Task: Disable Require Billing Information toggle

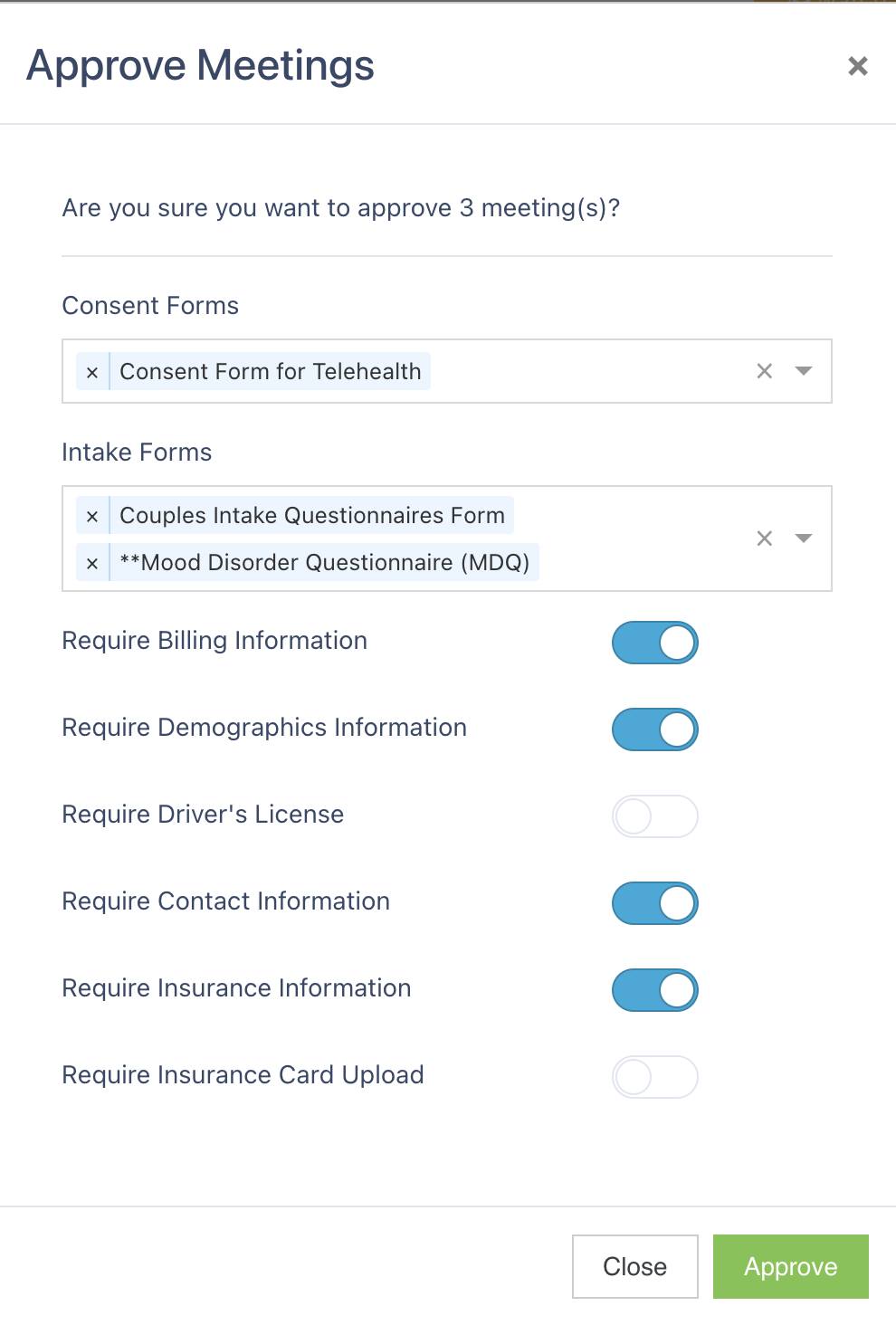Action: tap(655, 643)
